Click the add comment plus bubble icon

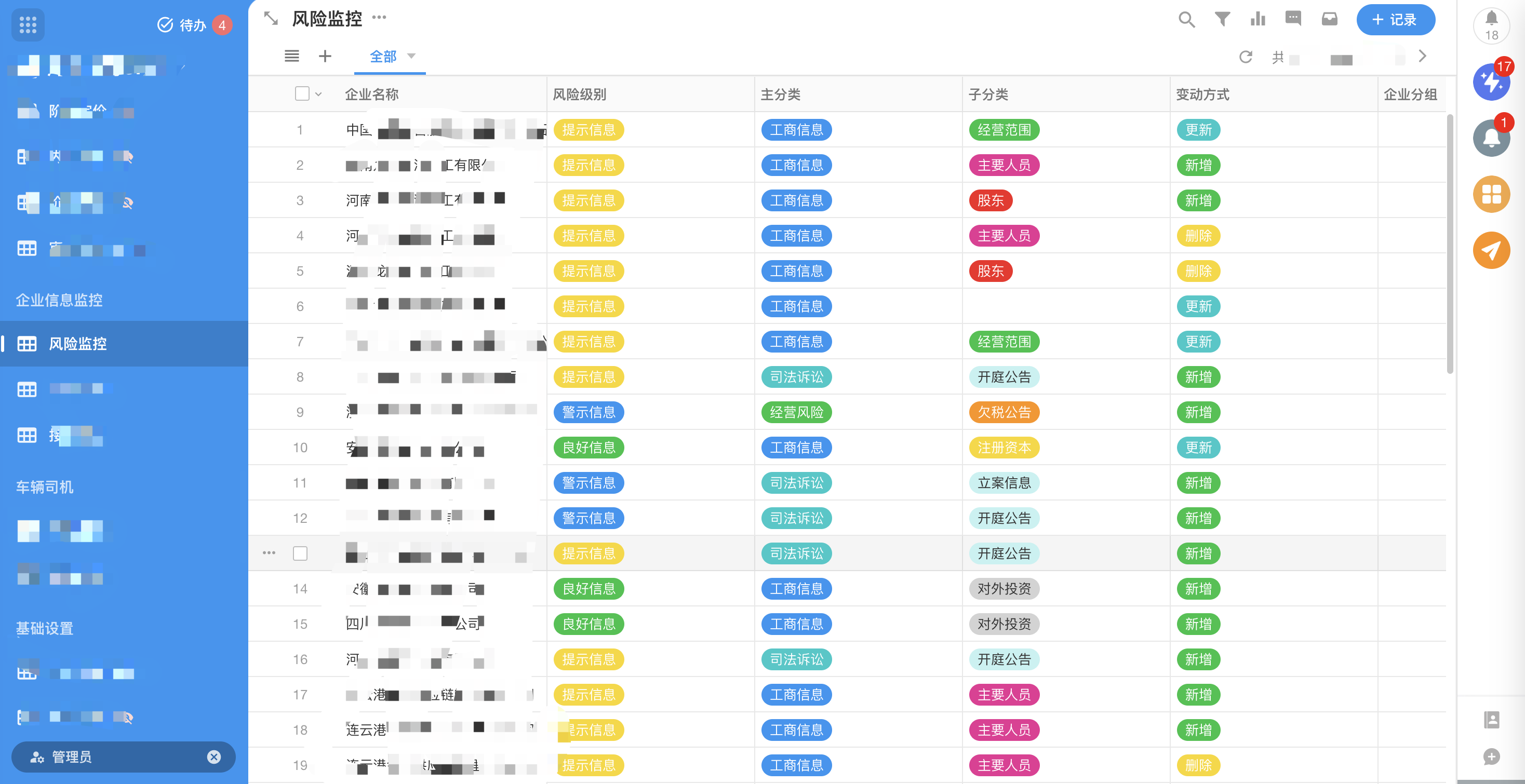point(1491,757)
